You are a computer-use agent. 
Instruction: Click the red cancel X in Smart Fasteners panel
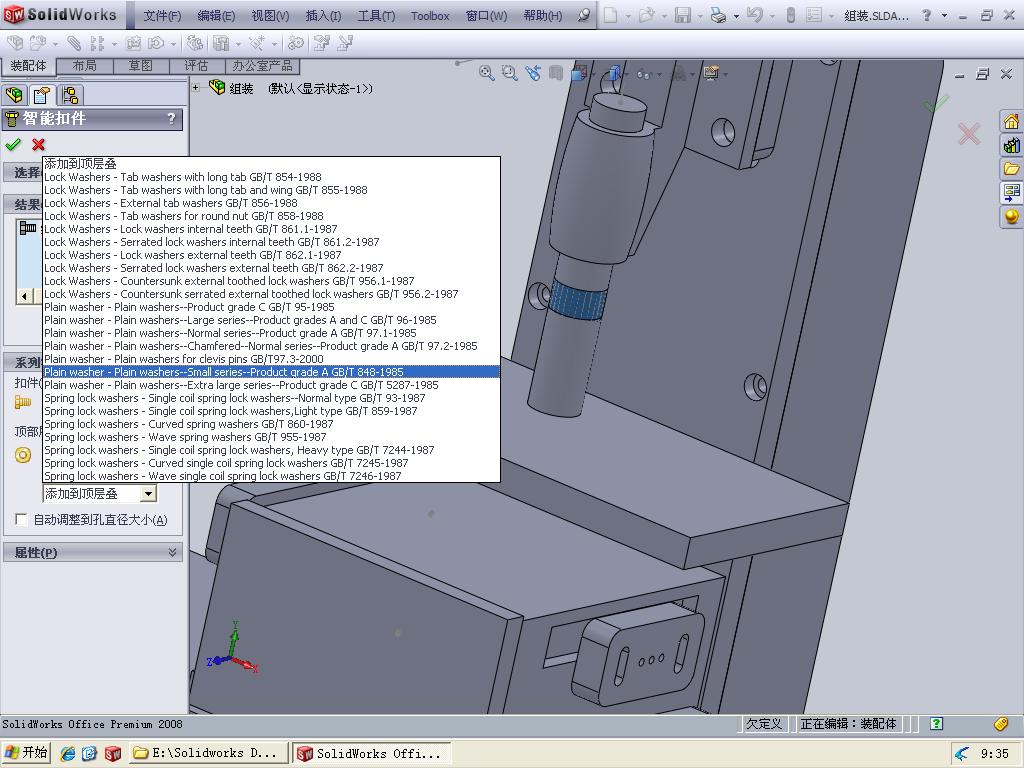(x=39, y=144)
